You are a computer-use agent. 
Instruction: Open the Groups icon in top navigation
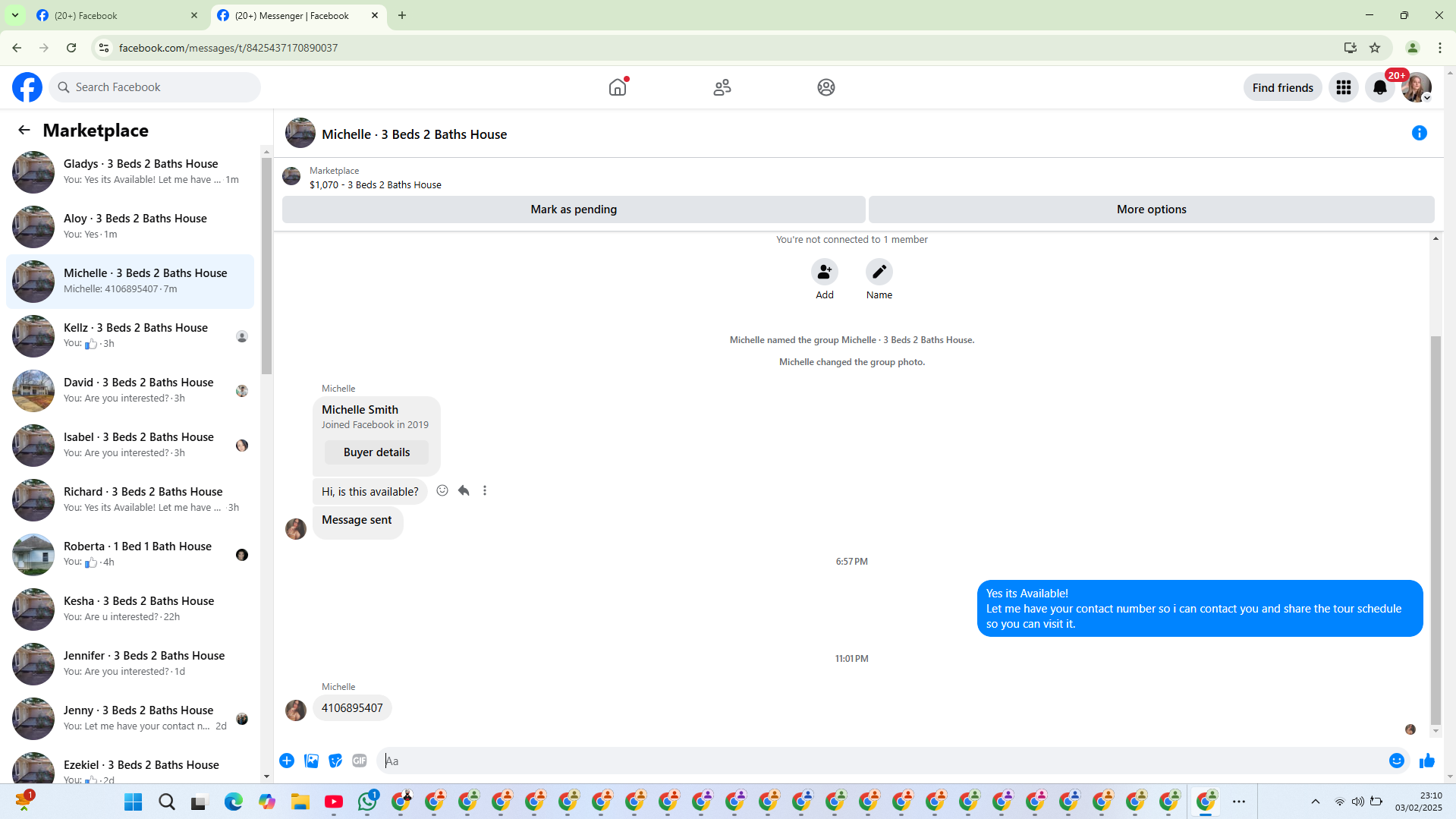coord(826,87)
